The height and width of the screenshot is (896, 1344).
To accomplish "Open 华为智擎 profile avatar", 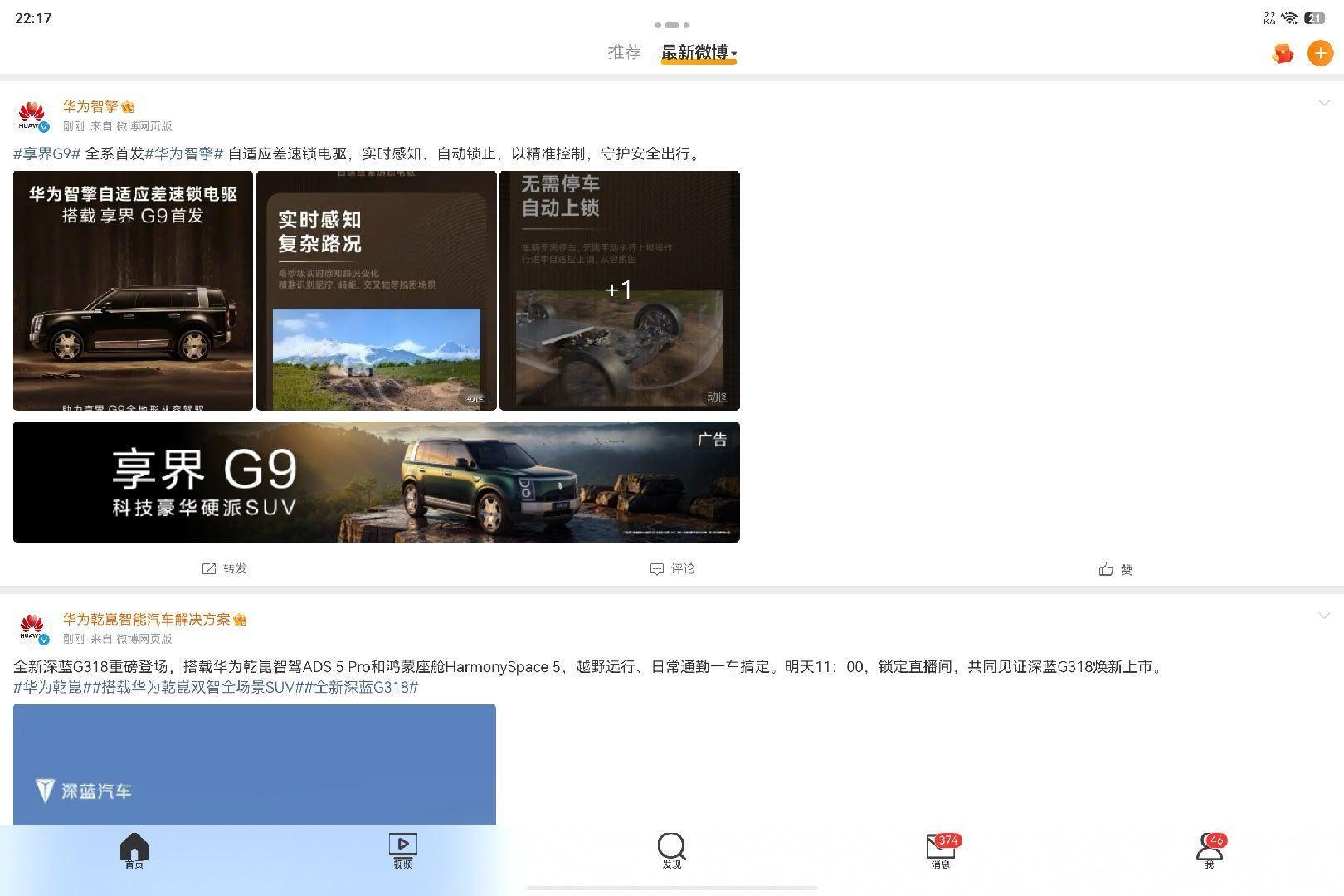I will [32, 116].
